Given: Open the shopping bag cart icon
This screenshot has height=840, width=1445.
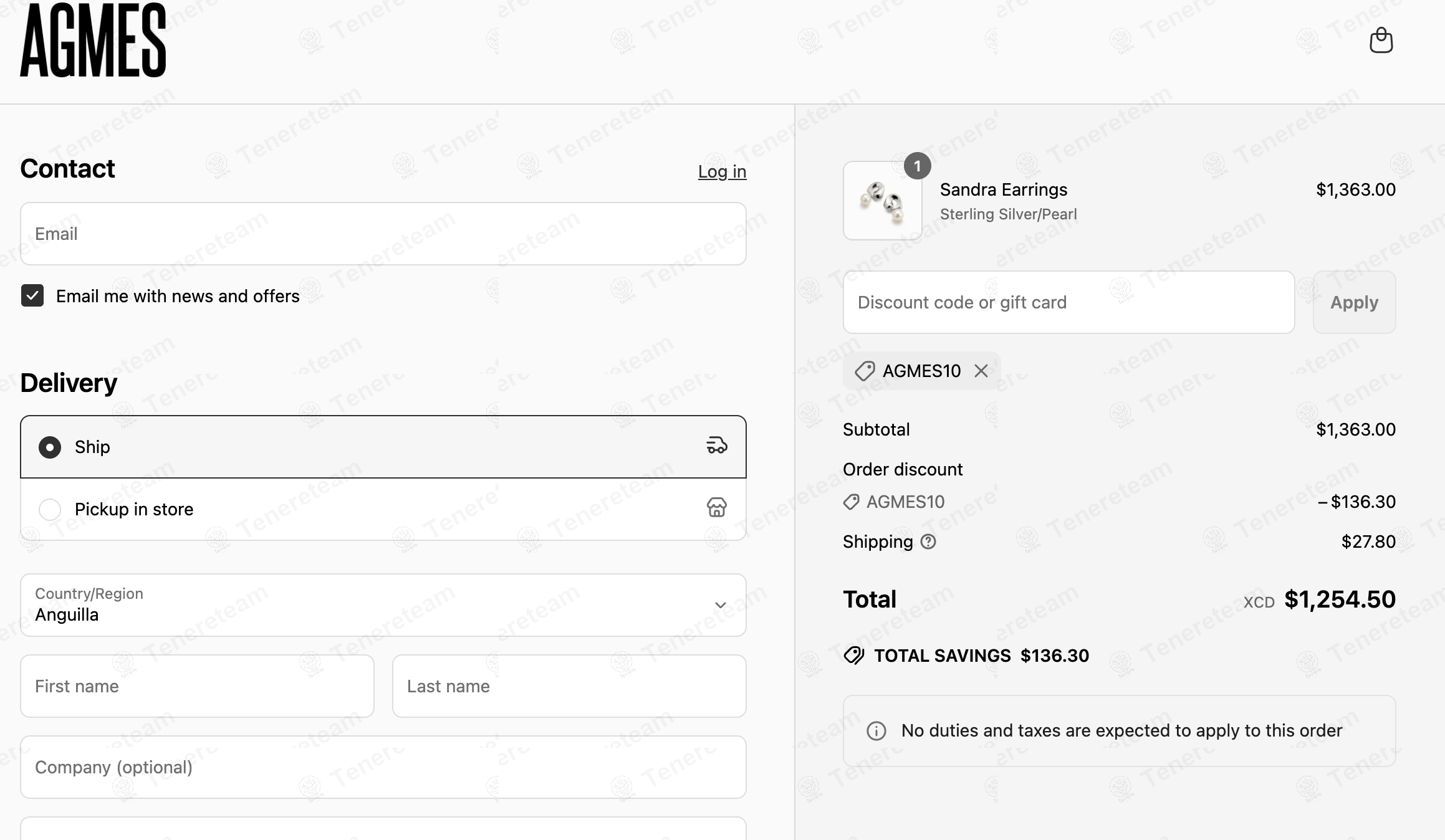Looking at the screenshot, I should click(1381, 41).
